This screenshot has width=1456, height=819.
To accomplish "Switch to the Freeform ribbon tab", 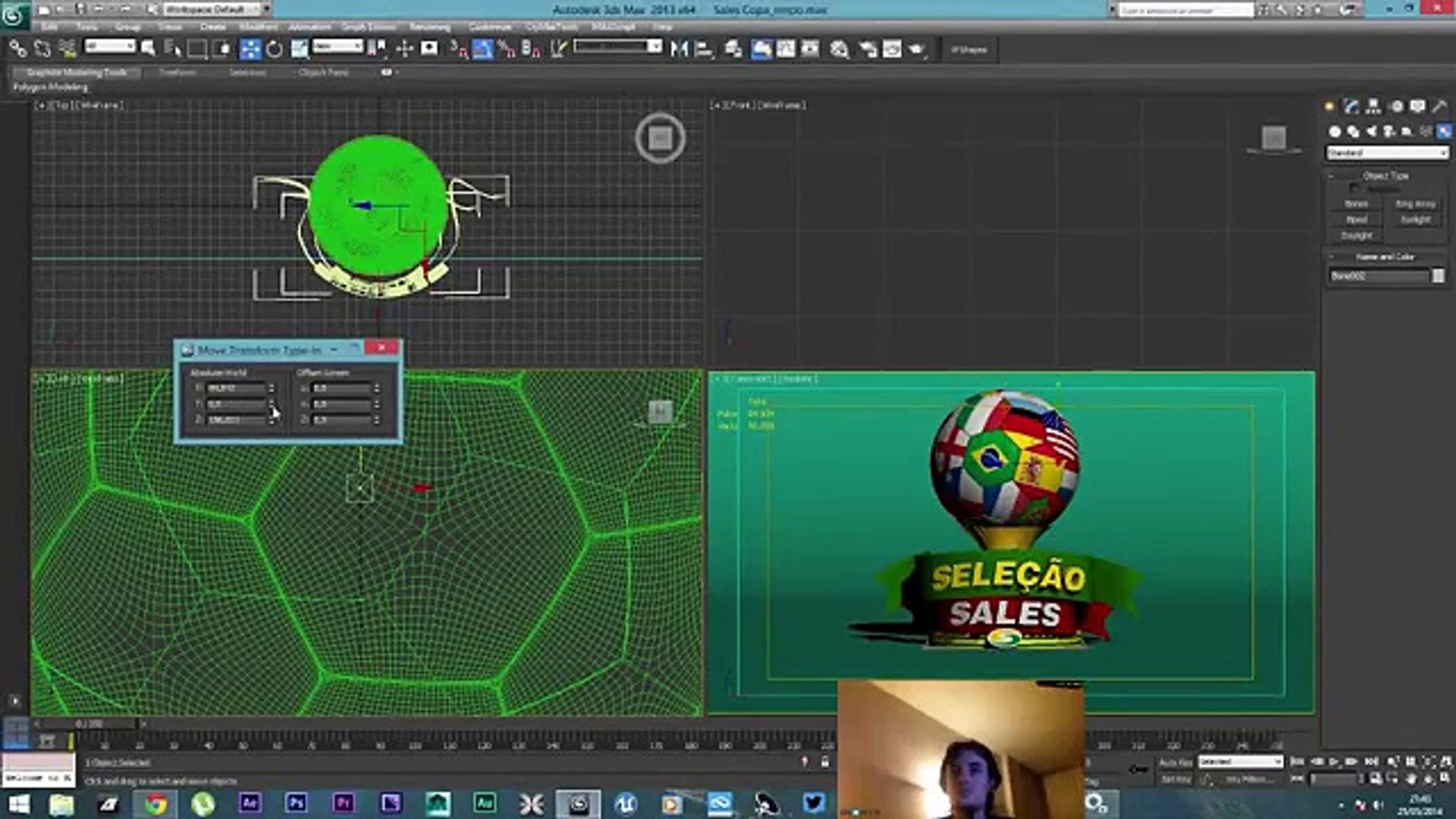I will click(x=177, y=73).
